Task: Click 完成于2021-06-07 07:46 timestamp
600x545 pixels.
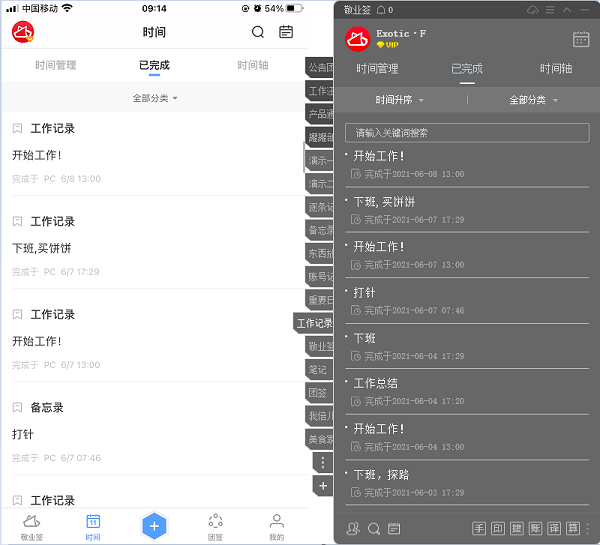Action: coord(414,310)
